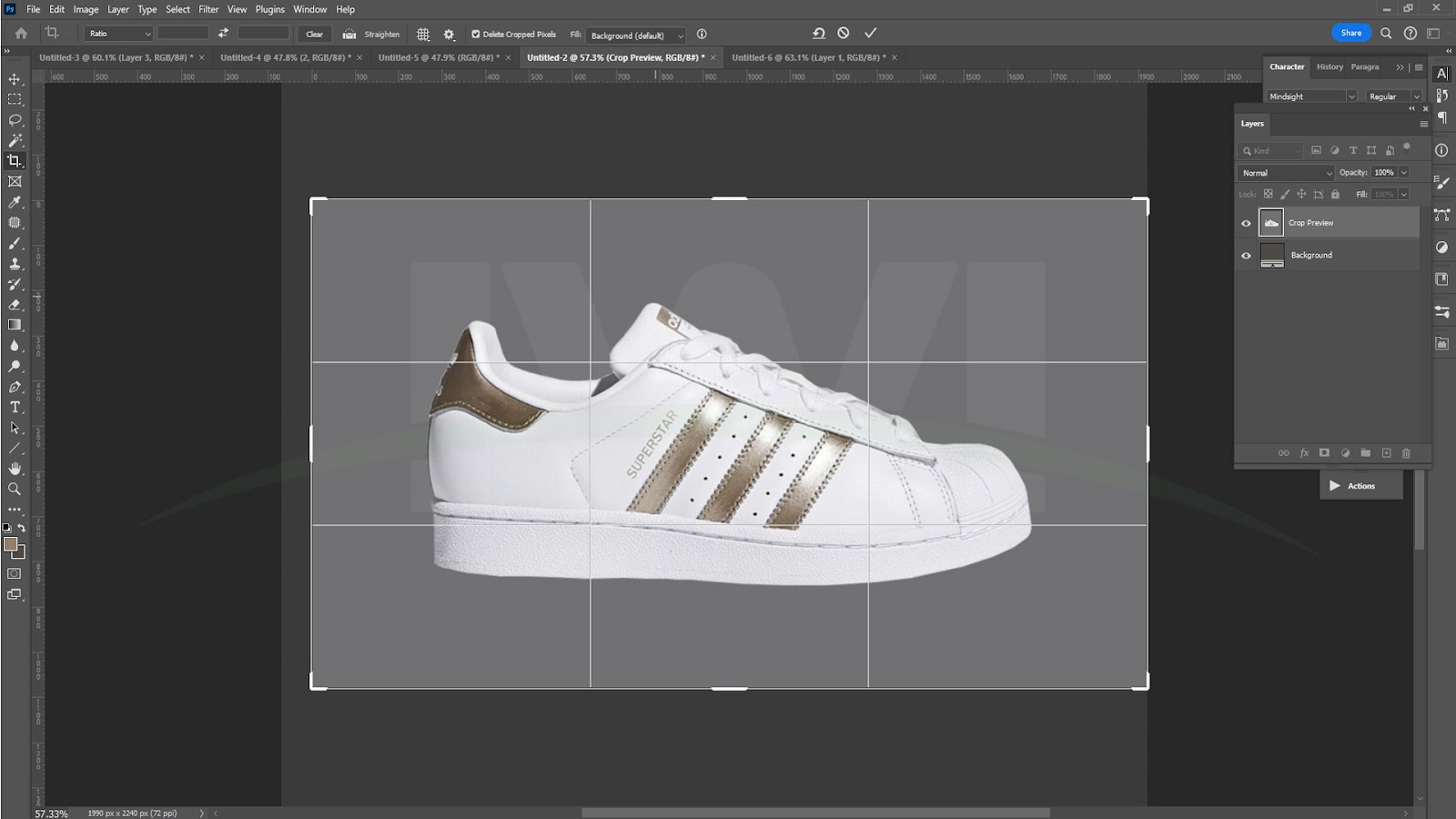This screenshot has width=1456, height=819.
Task: Select the Pen tool
Action: (15, 387)
